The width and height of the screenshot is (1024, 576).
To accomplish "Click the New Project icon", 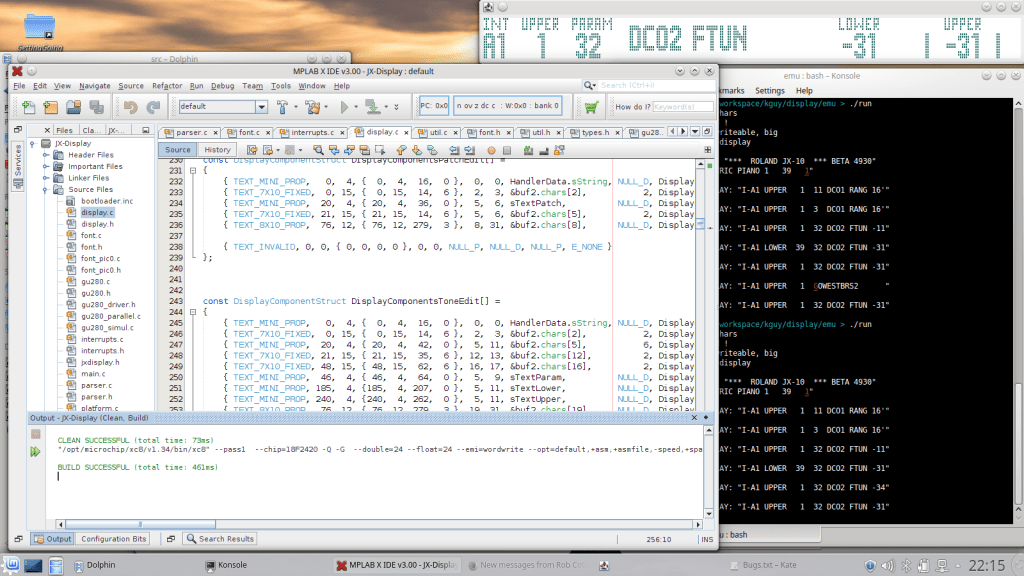I will point(51,106).
